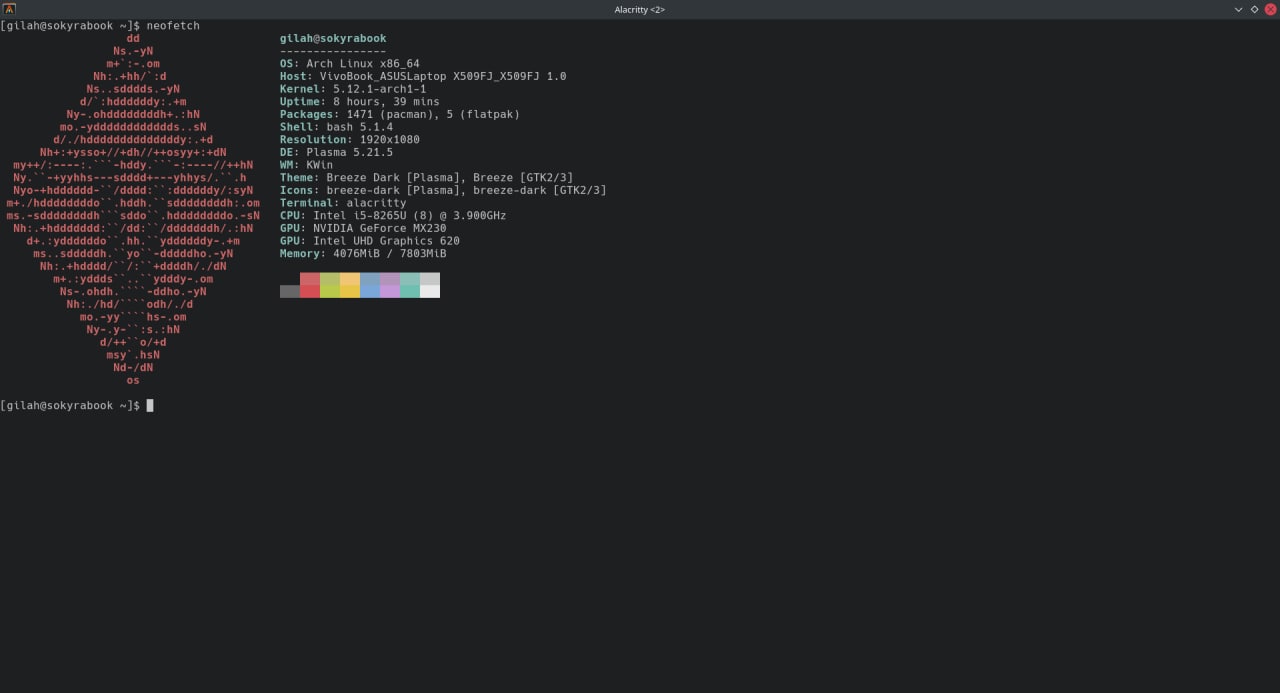Click the terminal cursor at the bottom prompt
This screenshot has height=693, width=1280.
150,405
